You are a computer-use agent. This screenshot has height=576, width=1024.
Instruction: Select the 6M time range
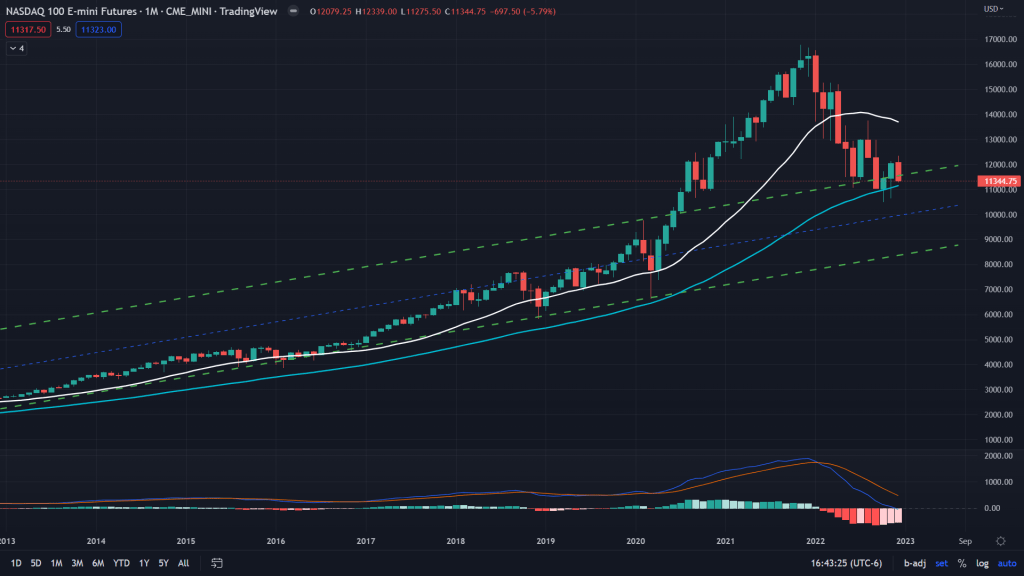point(98,563)
